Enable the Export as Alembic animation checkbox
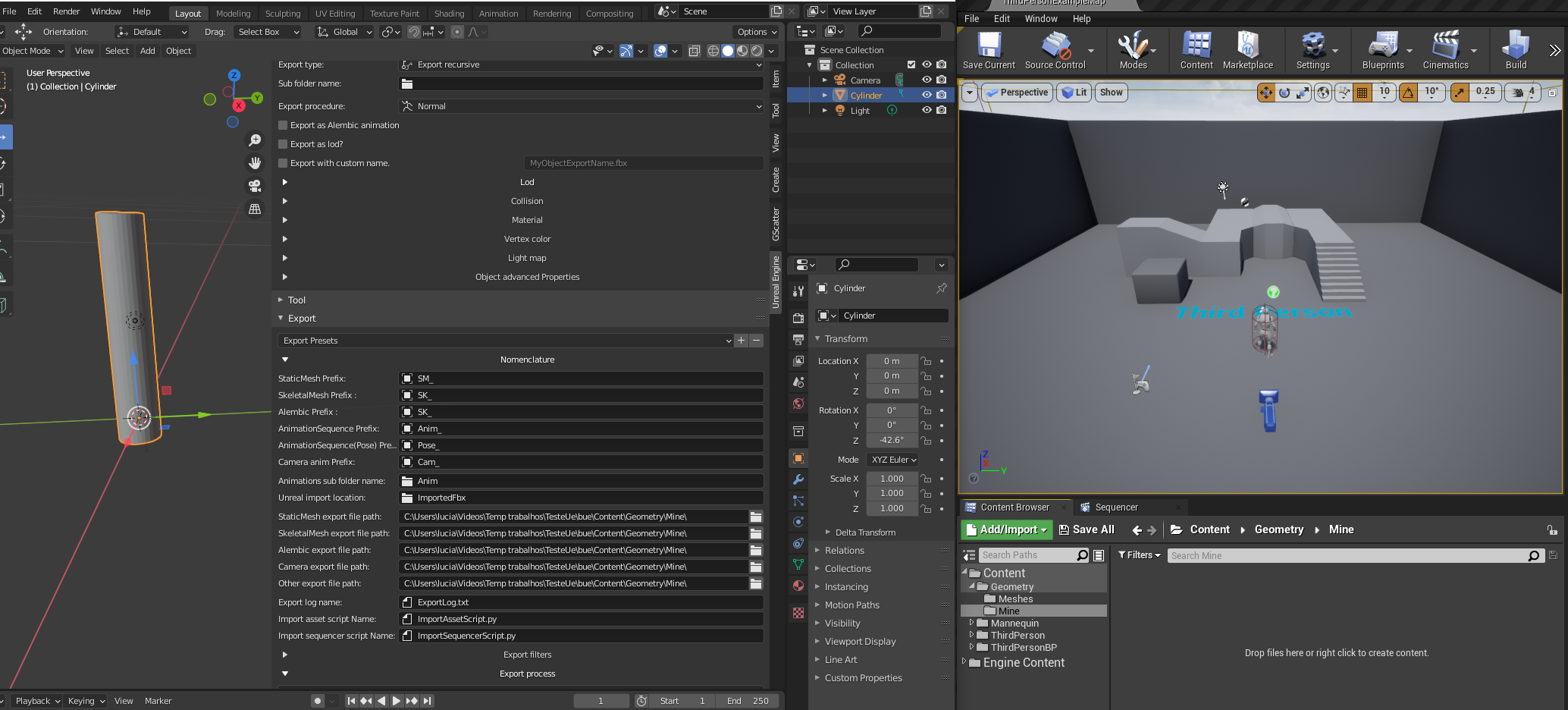The width and height of the screenshot is (1568, 710). [x=282, y=125]
